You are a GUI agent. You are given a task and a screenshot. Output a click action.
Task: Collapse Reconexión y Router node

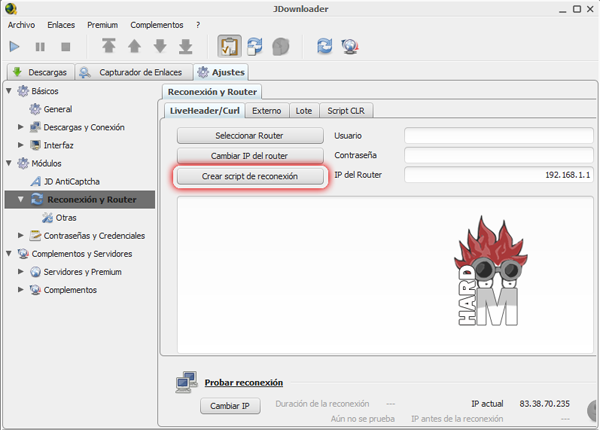point(21,199)
